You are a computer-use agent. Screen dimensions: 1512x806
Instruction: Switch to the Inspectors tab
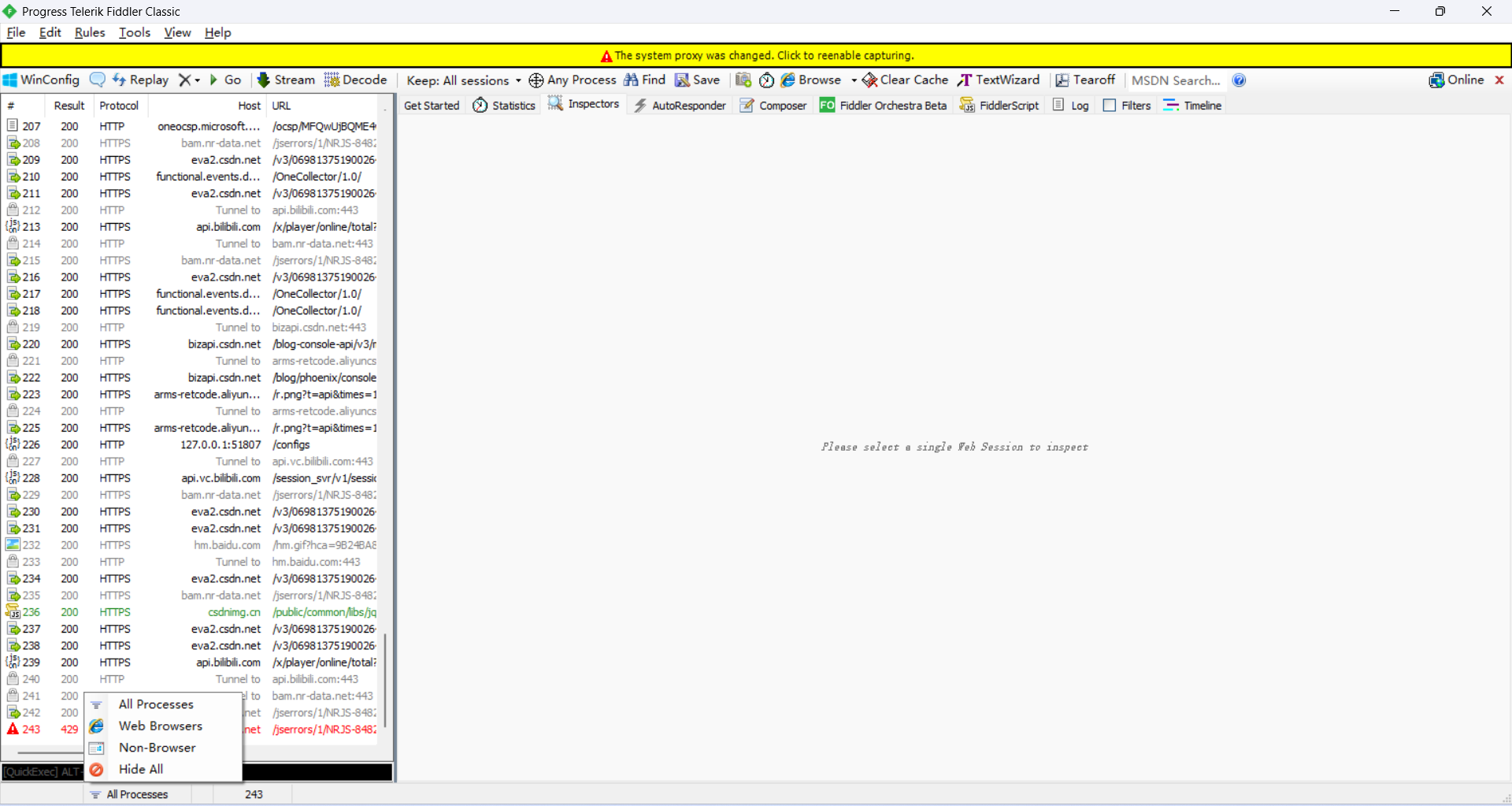click(584, 104)
